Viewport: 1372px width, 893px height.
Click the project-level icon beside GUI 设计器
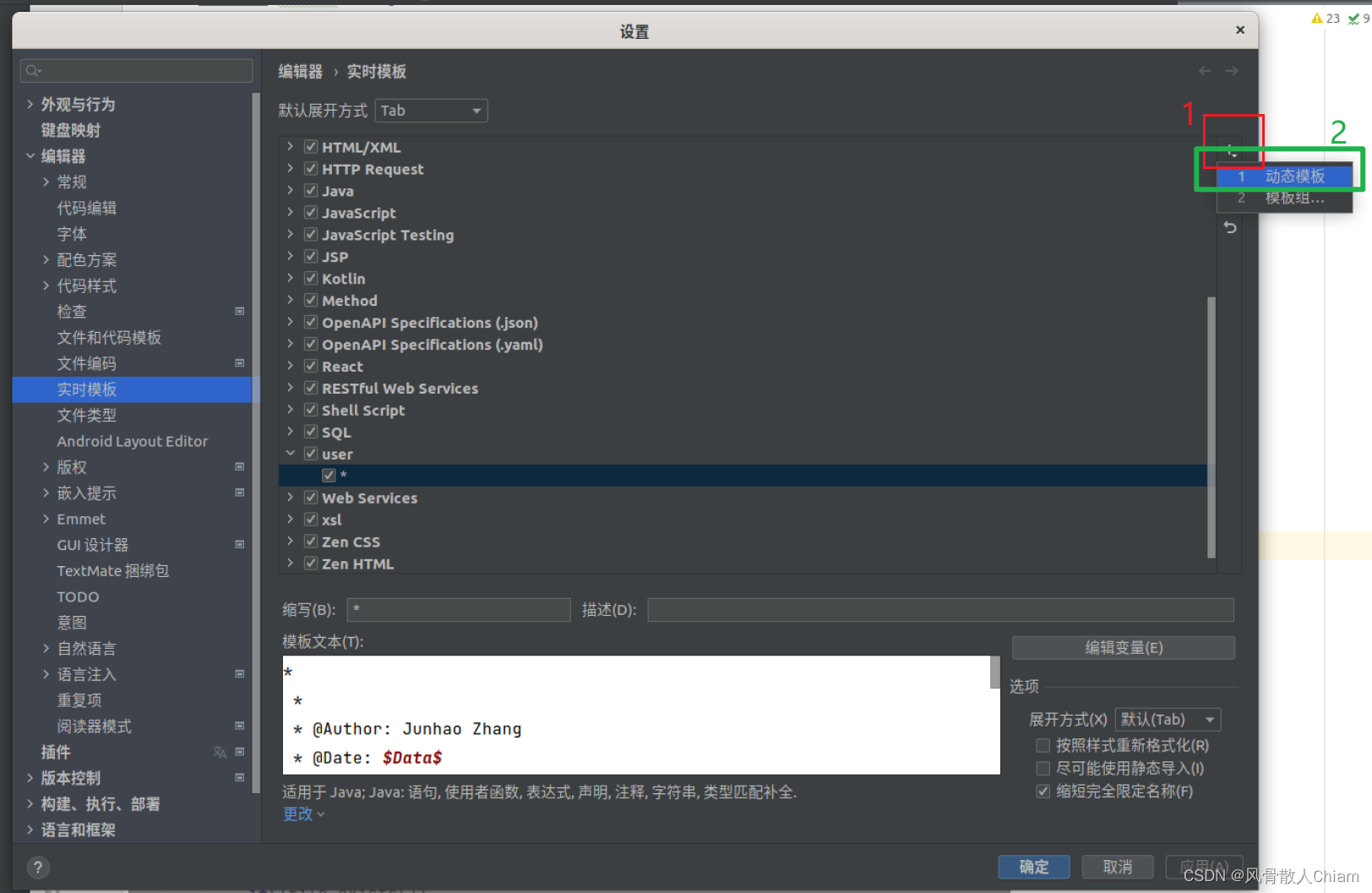240,544
